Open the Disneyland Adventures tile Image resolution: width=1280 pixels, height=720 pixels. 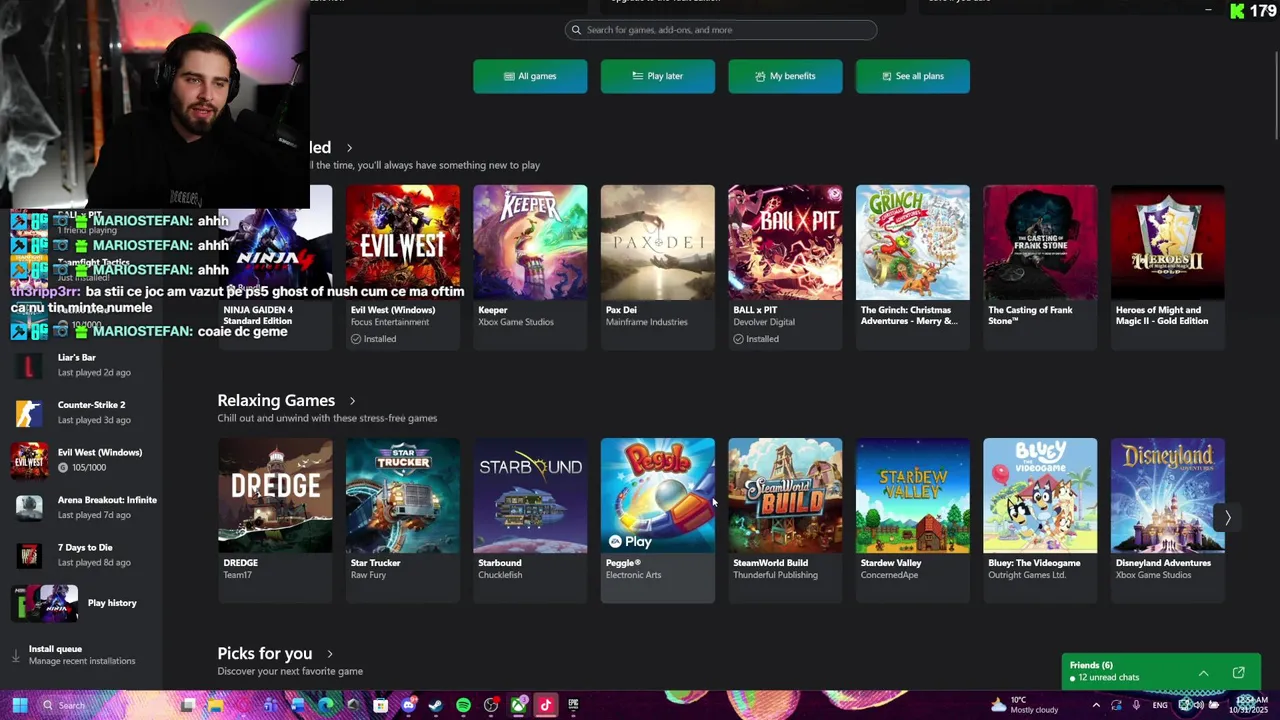coord(1168,520)
